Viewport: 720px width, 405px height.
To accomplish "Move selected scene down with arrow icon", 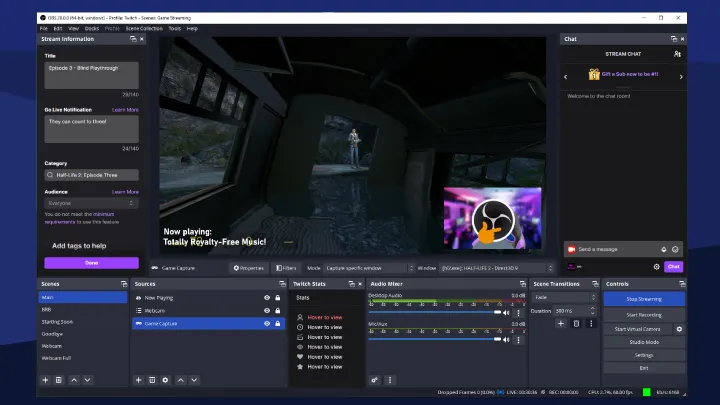I will [88, 380].
